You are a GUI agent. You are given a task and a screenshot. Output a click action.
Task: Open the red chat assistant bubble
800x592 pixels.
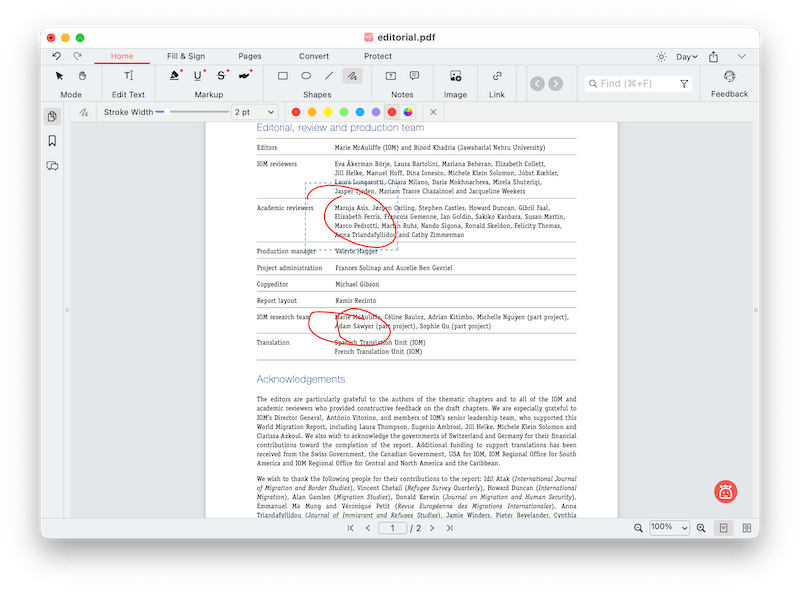(x=726, y=492)
